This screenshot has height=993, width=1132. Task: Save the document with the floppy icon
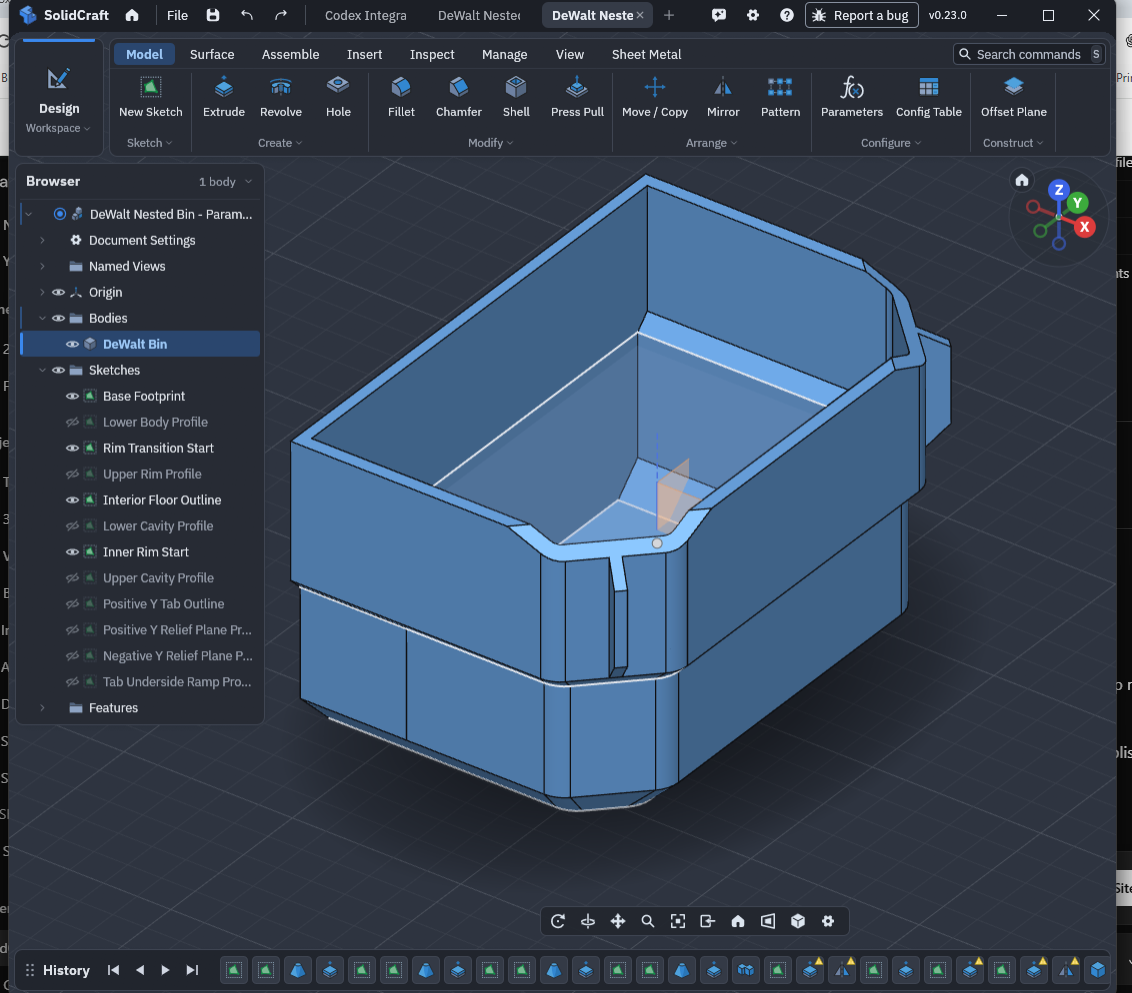point(213,15)
